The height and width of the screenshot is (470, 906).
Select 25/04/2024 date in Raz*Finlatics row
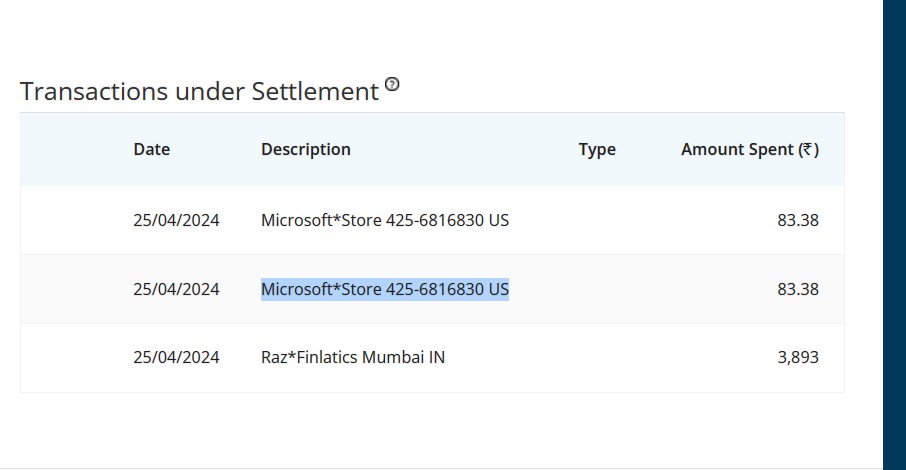[176, 357]
